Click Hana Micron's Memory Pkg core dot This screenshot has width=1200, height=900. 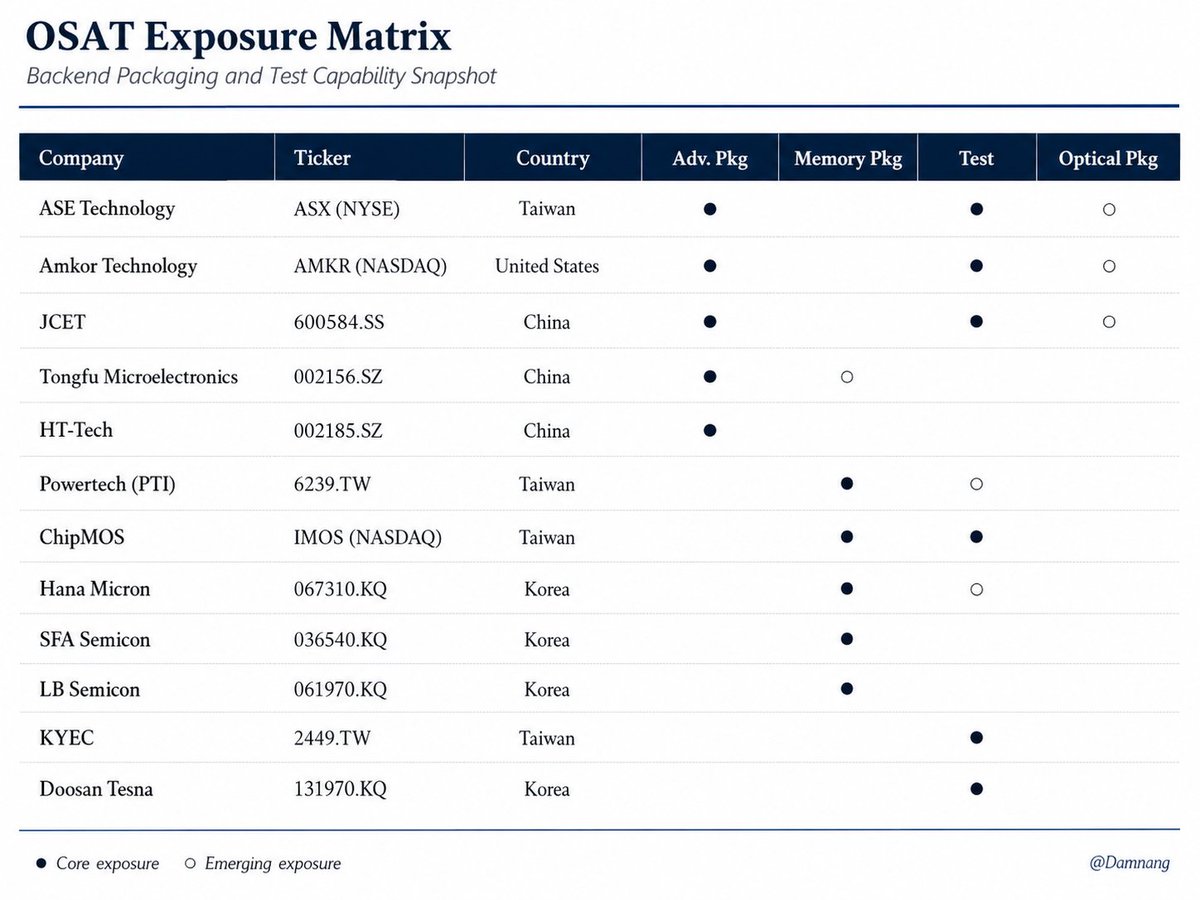847,589
